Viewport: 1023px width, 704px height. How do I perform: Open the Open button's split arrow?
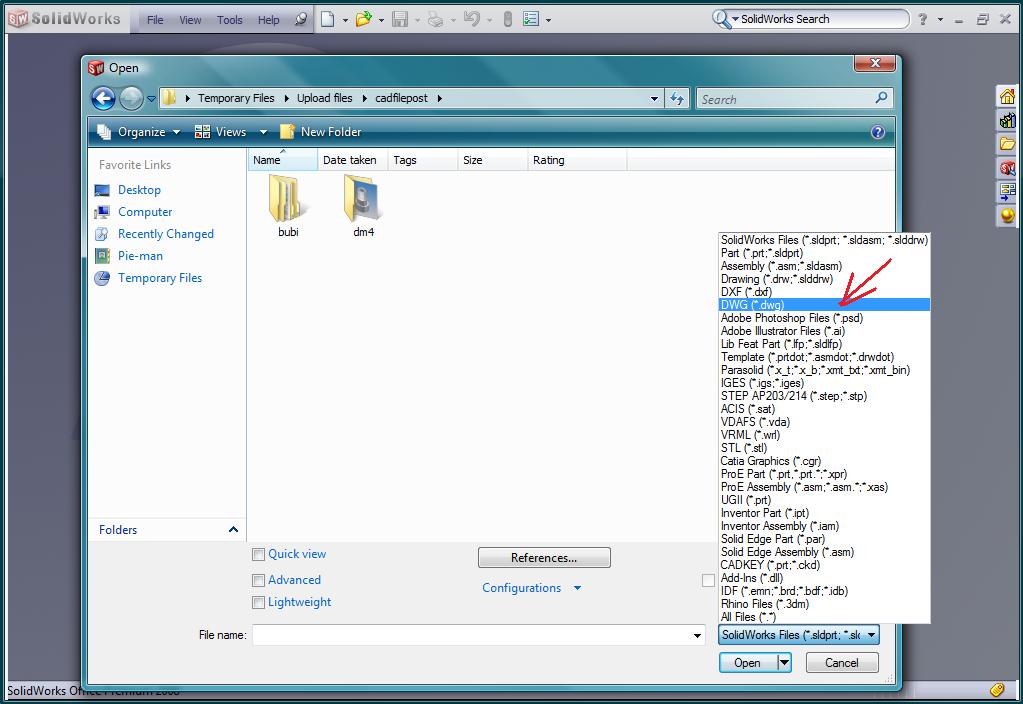click(x=784, y=663)
